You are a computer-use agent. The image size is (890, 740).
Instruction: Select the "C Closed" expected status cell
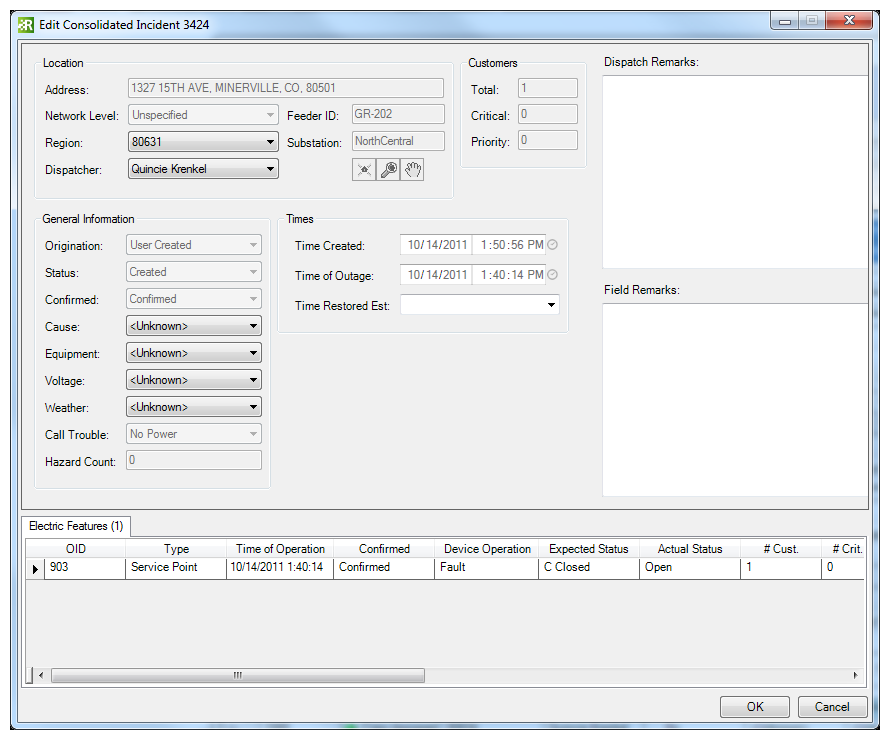[589, 567]
